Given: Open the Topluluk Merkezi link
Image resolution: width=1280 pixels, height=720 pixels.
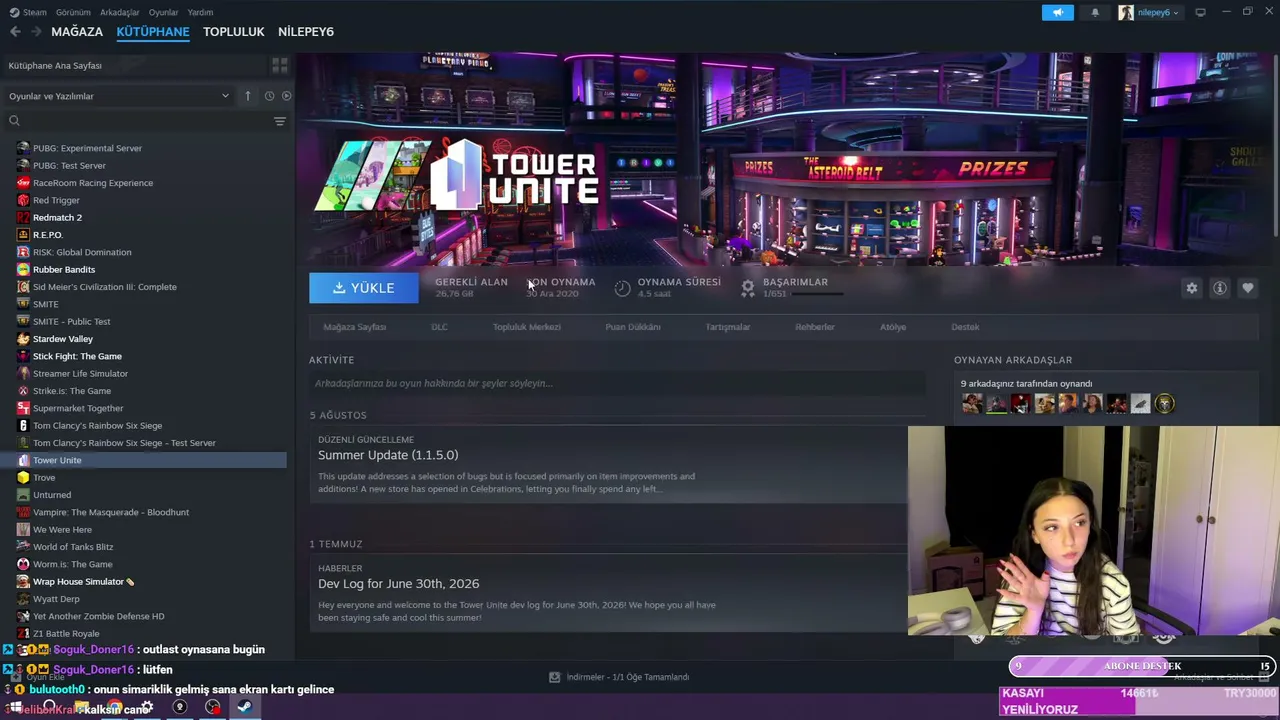Looking at the screenshot, I should (527, 327).
